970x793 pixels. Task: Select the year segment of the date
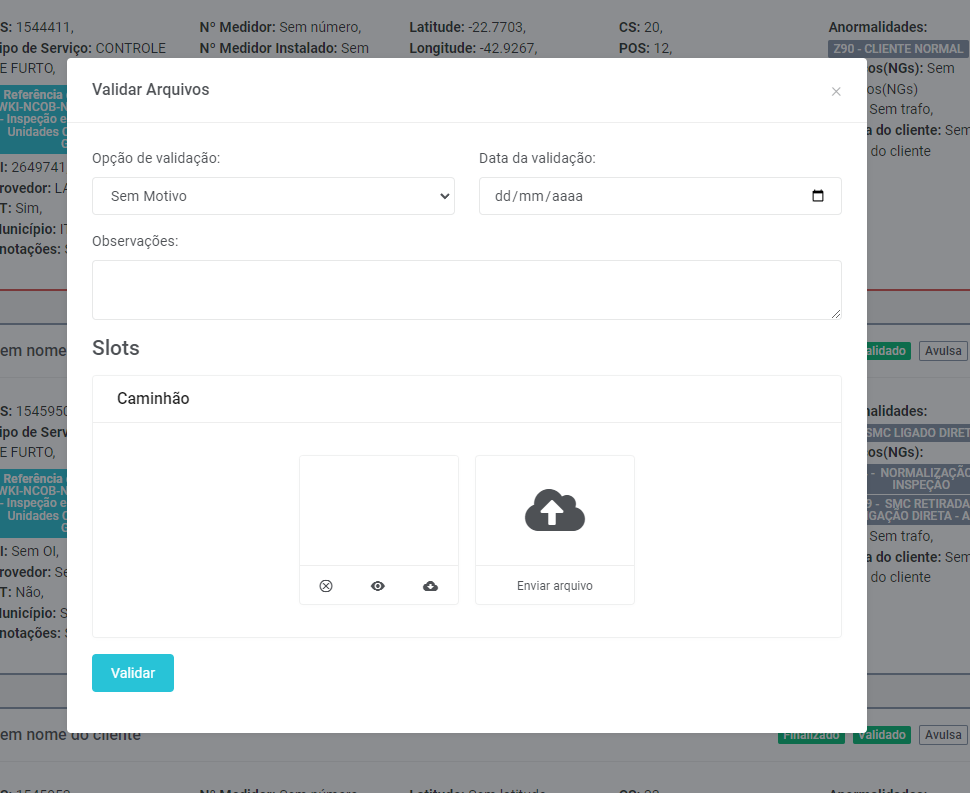click(566, 197)
